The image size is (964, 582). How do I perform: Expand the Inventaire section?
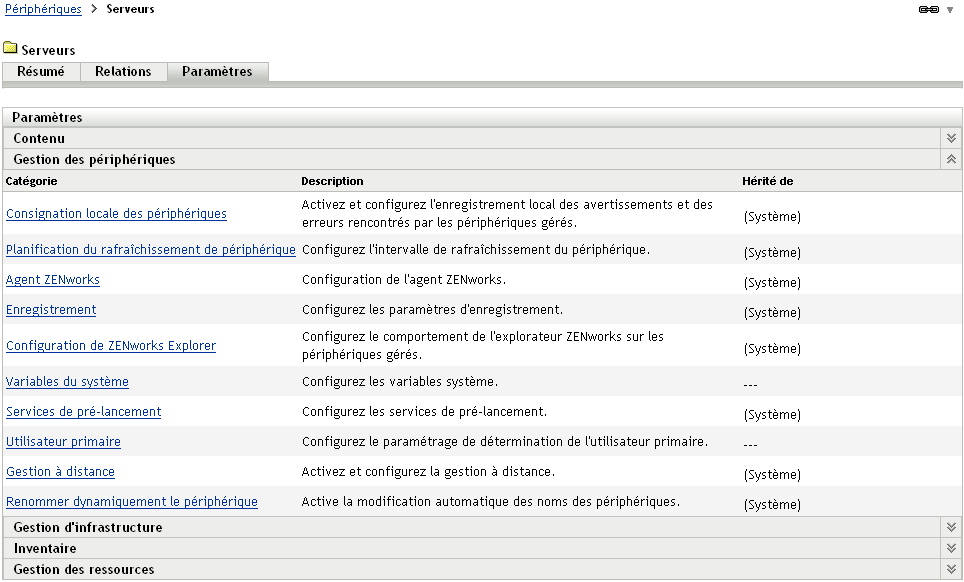pos(950,547)
